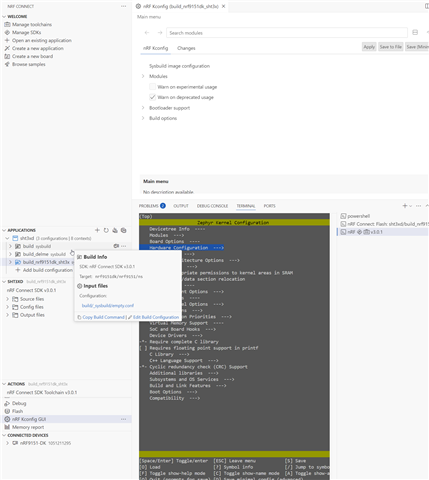Collapse the Welcome section
Image resolution: width=429 pixels, height=480 pixels.
(x=4, y=17)
